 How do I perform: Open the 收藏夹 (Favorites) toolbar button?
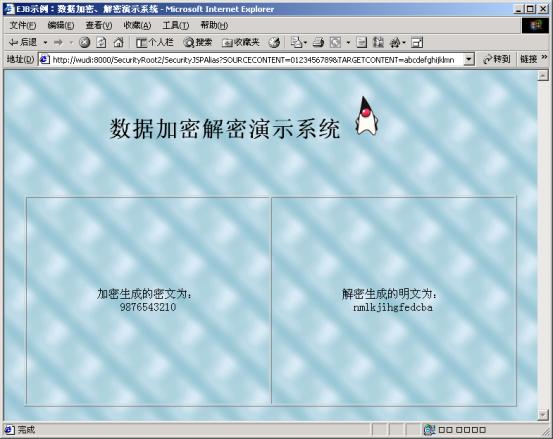click(241, 43)
